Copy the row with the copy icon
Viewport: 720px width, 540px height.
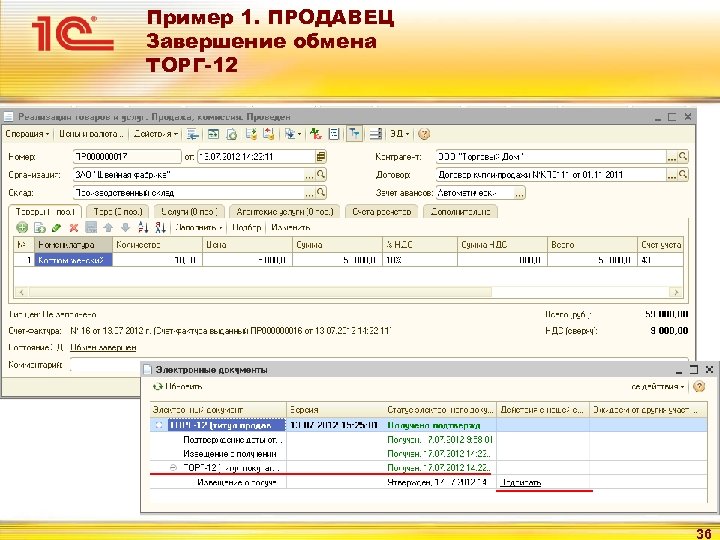tap(40, 227)
